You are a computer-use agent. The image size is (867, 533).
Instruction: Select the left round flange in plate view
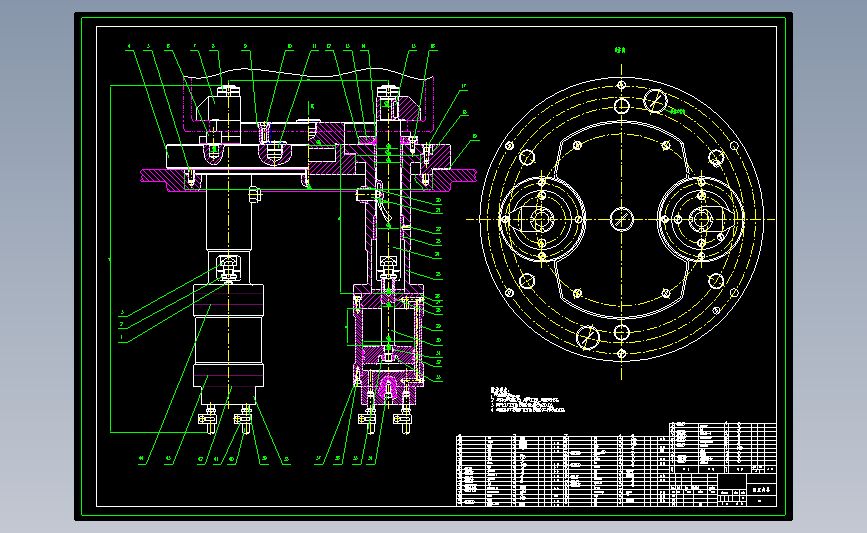coord(542,219)
